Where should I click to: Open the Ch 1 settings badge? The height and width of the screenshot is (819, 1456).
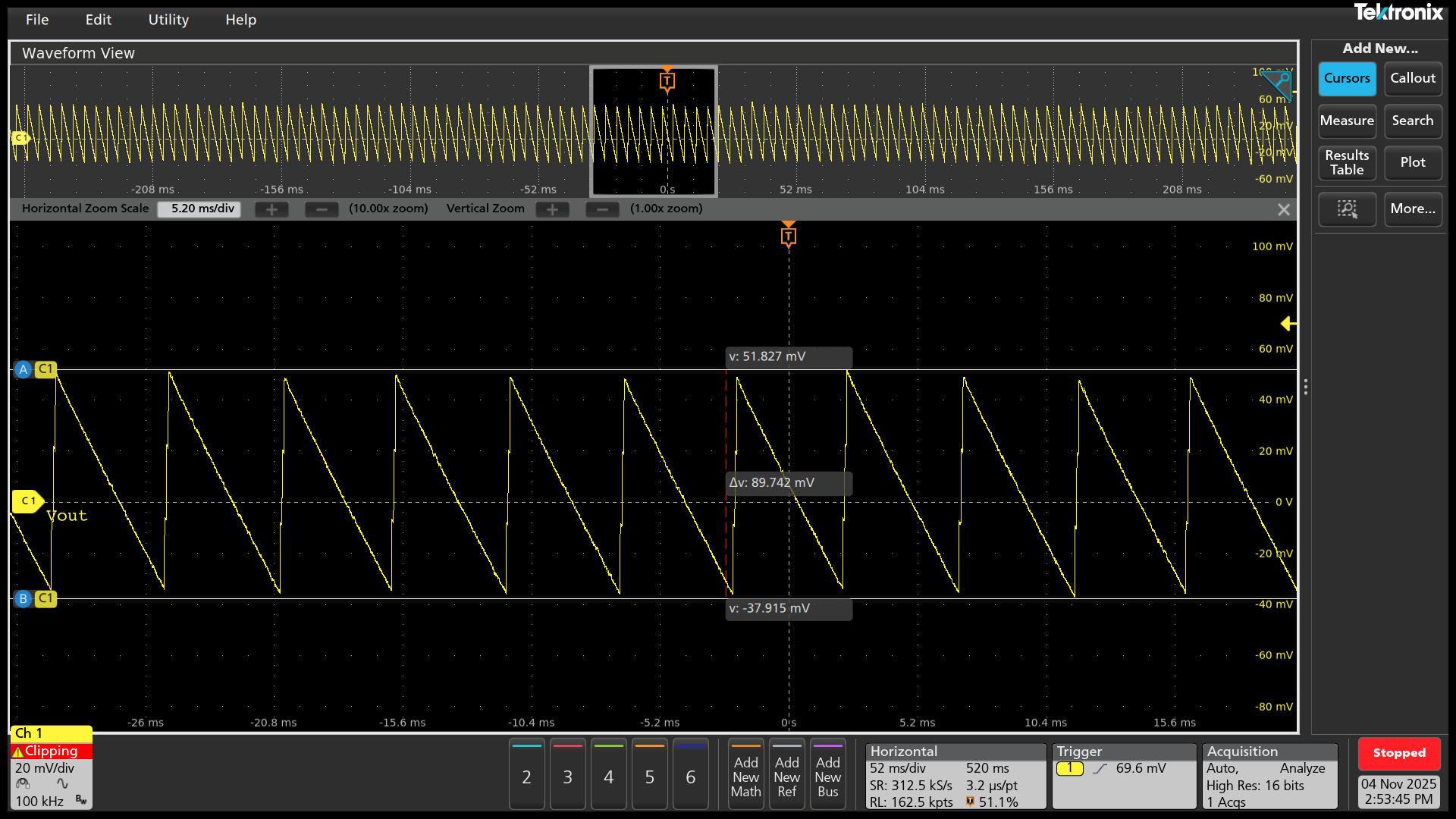coord(51,767)
